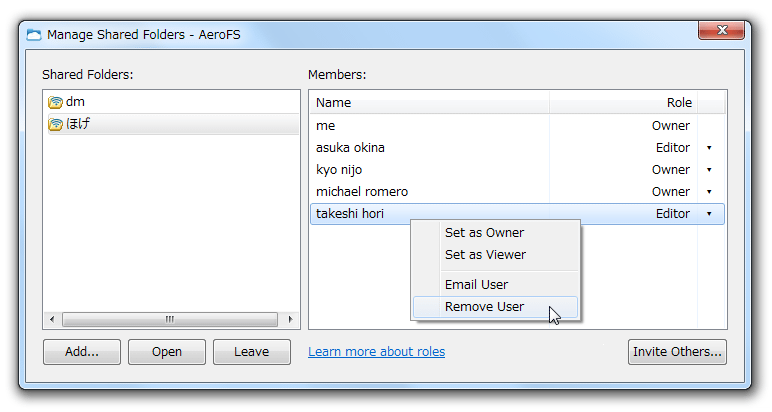772x412 pixels.
Task: Select the takeshi hori member name
Action: click(350, 214)
